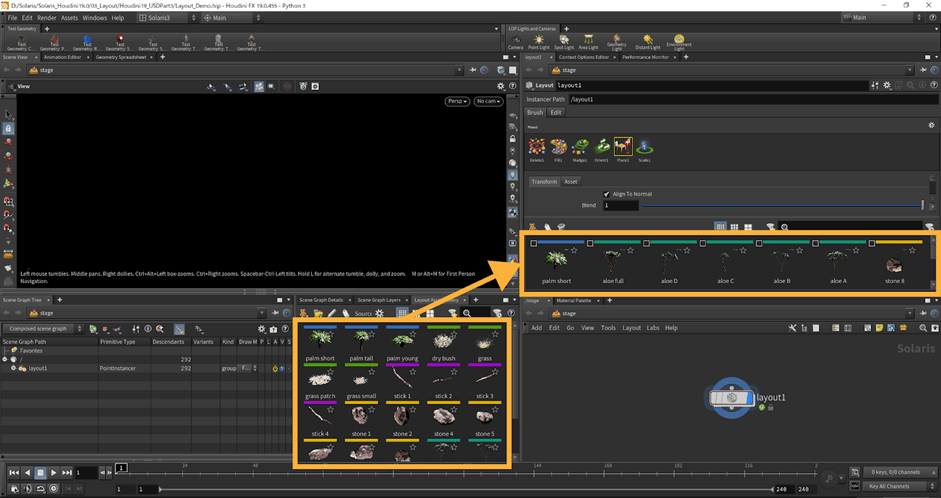Open the Material Palette tab
The width and height of the screenshot is (941, 498).
pos(573,300)
